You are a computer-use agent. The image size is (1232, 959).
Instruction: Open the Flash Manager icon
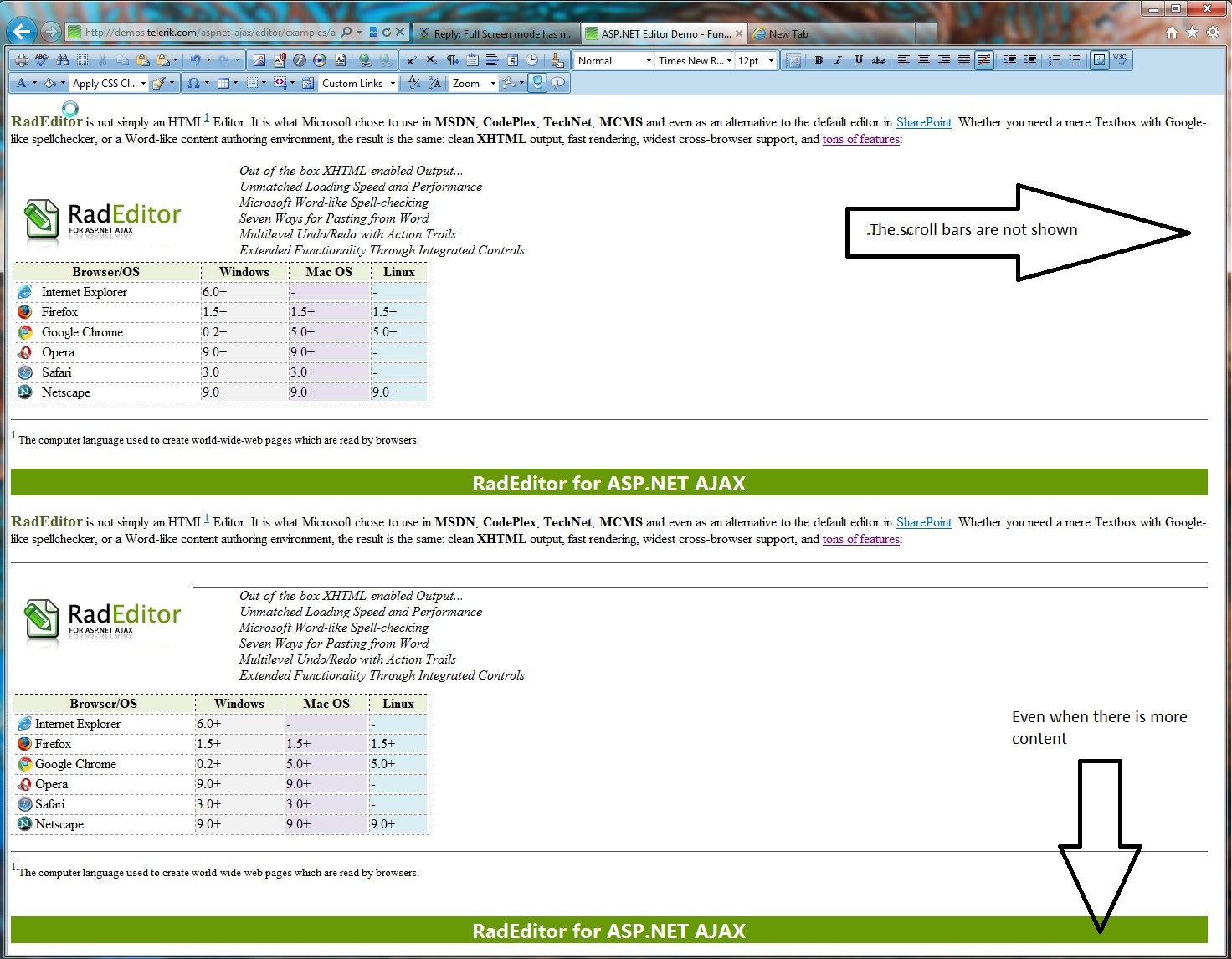[300, 60]
